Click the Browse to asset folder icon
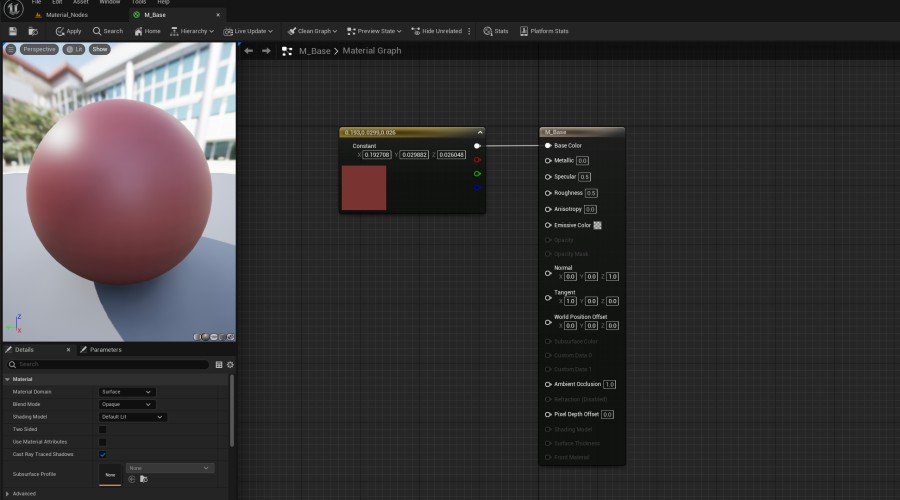Viewport: 900px width, 500px height. tap(33, 31)
